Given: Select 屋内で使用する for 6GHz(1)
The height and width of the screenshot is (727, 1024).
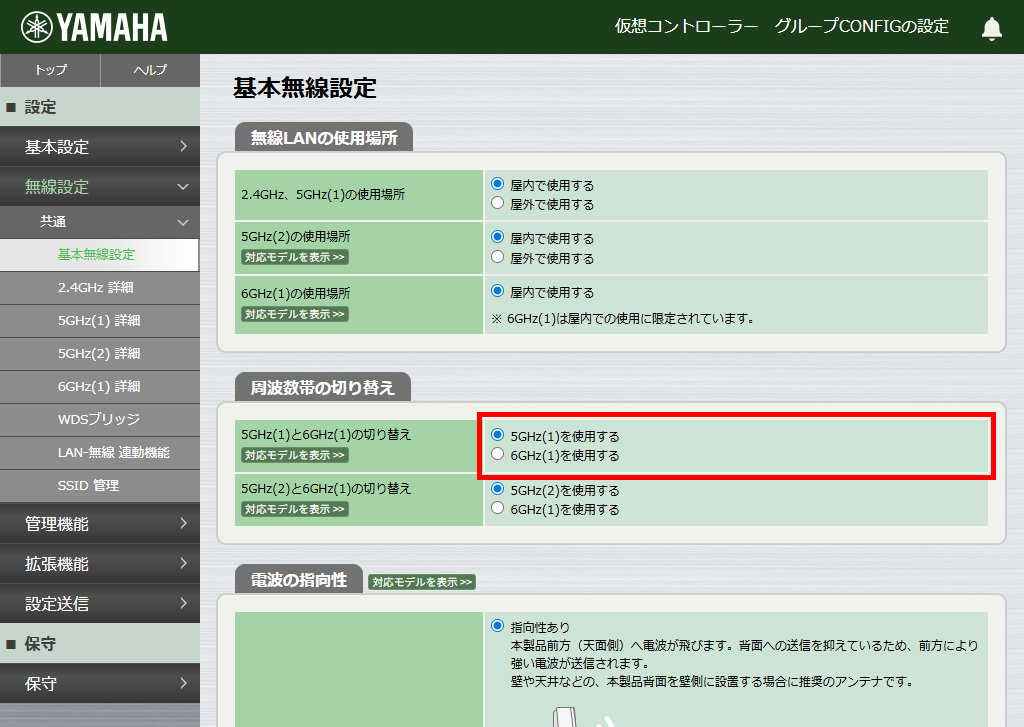Looking at the screenshot, I should point(498,291).
